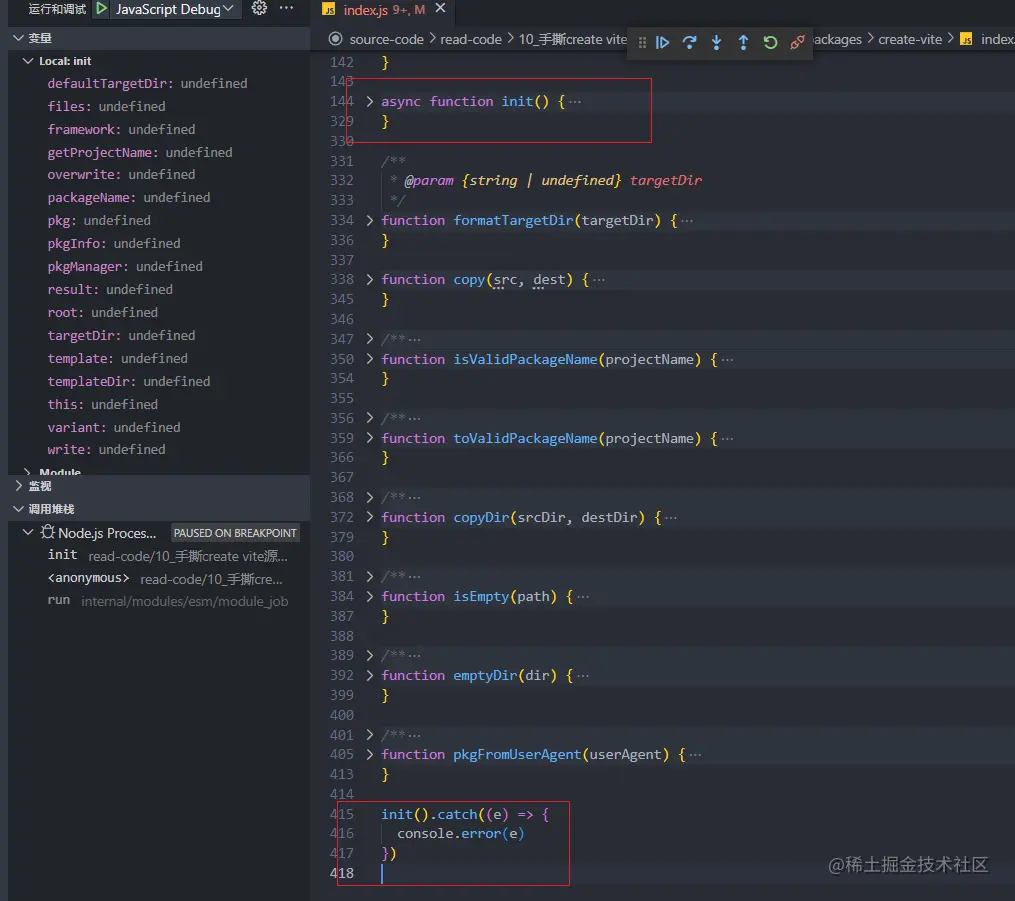Unfold the async function init block
Viewport: 1015px width, 901px height.
pyautogui.click(x=370, y=102)
